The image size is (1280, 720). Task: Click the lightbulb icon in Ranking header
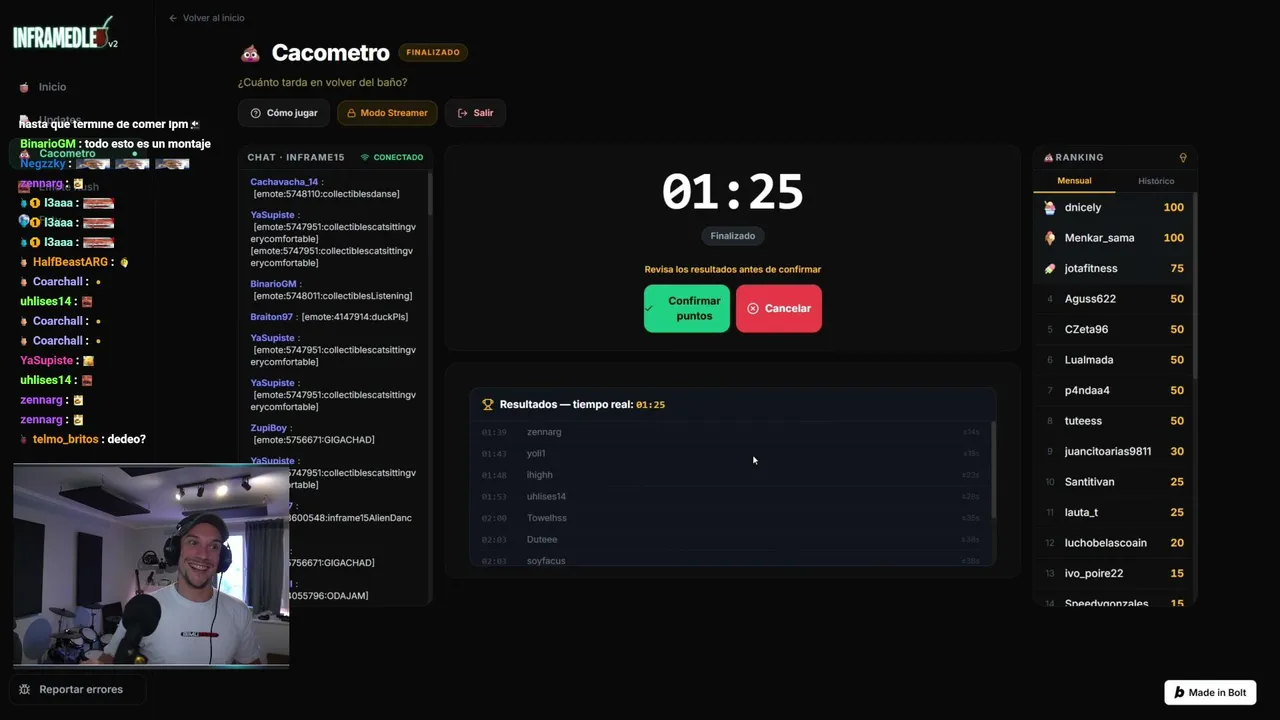(1183, 157)
